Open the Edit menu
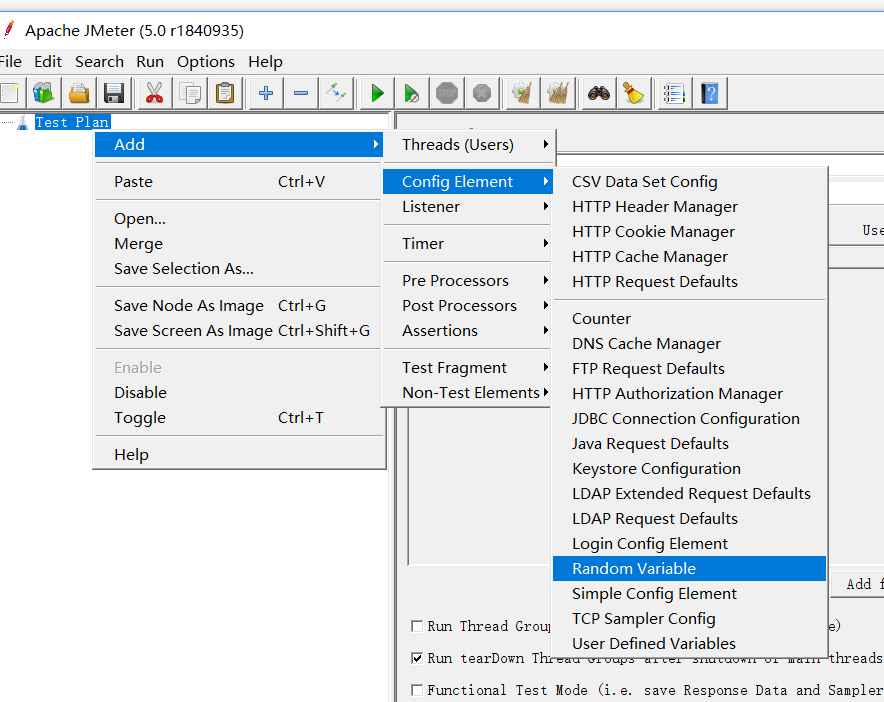Viewport: 884px width, 702px height. coord(47,61)
